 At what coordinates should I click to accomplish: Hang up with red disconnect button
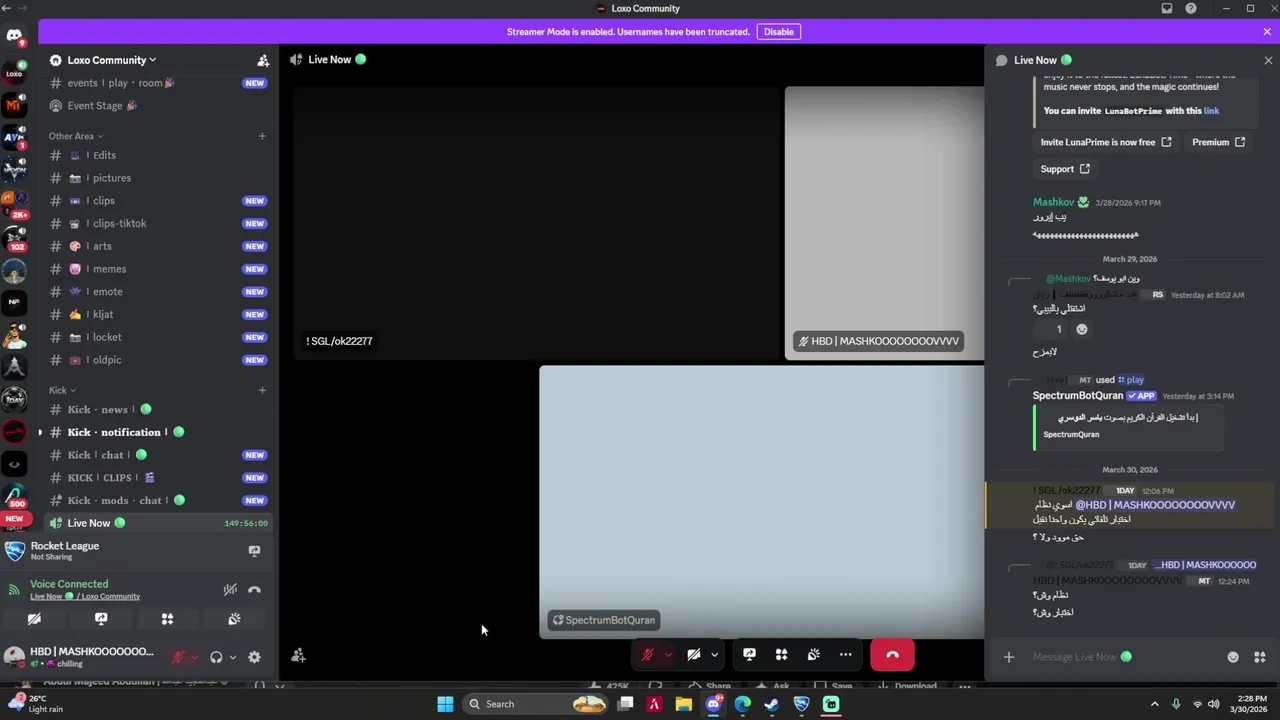(892, 655)
